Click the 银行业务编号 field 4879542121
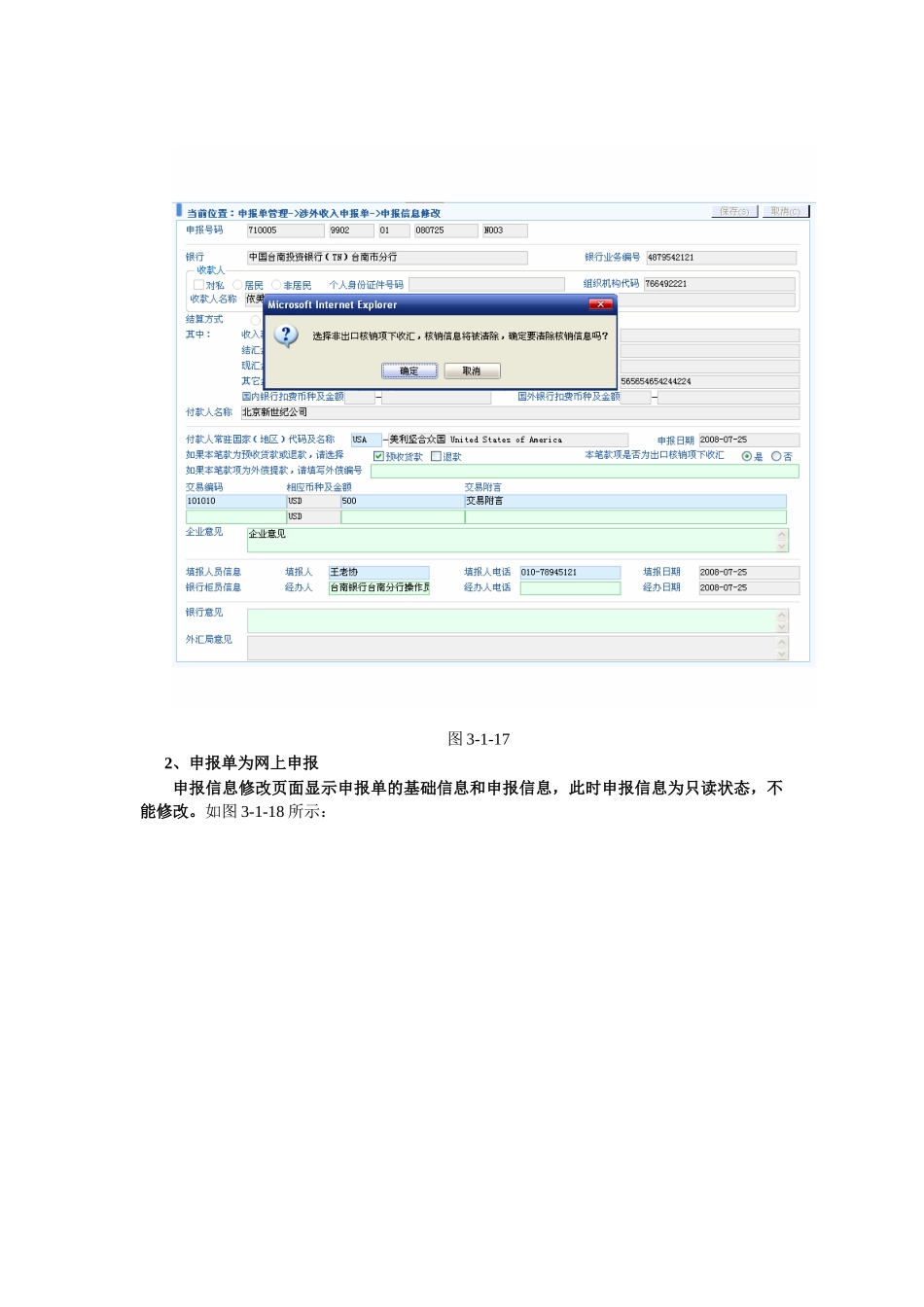This screenshot has height=1307, width=924. (x=721, y=258)
